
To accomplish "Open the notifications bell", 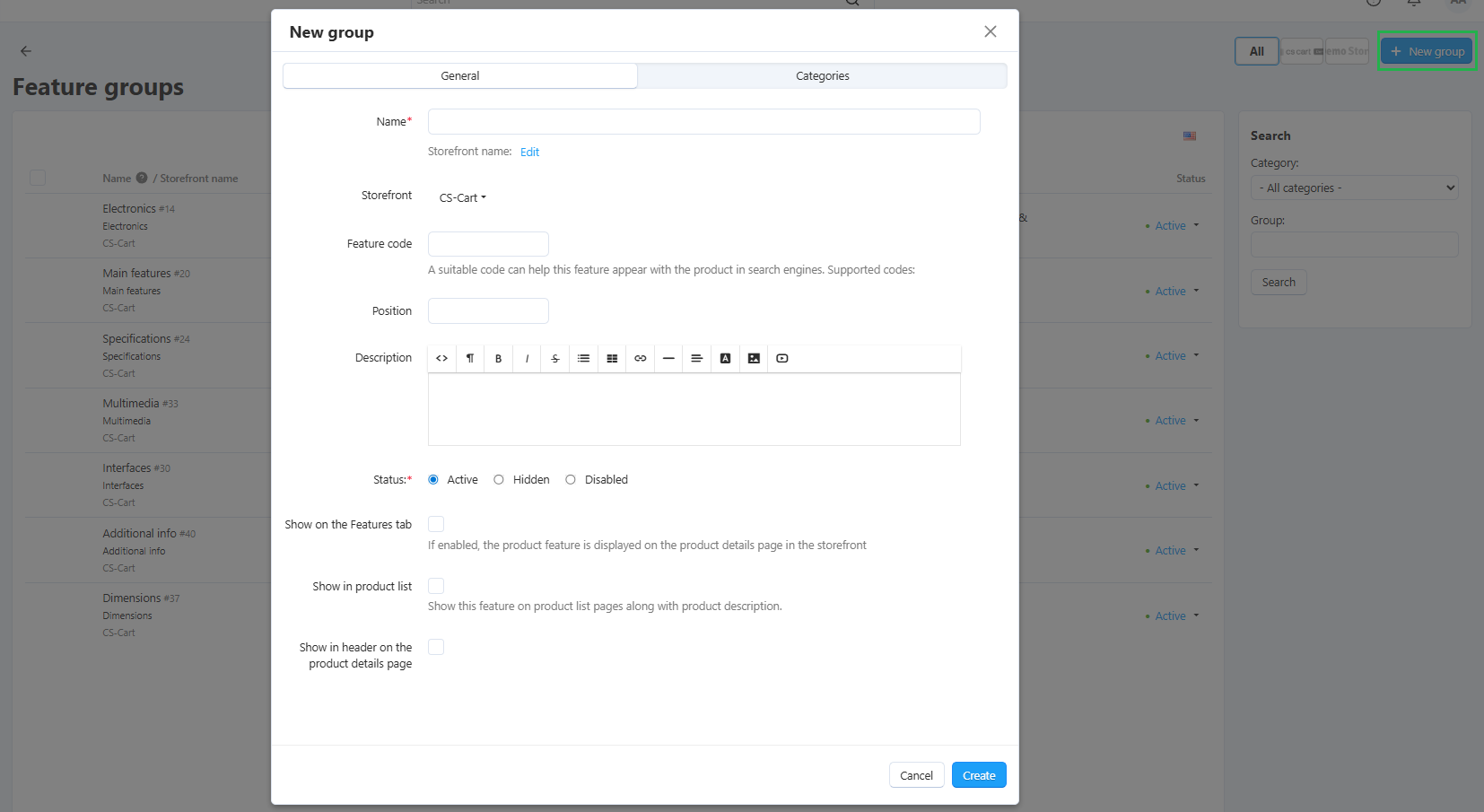I will [x=1414, y=3].
